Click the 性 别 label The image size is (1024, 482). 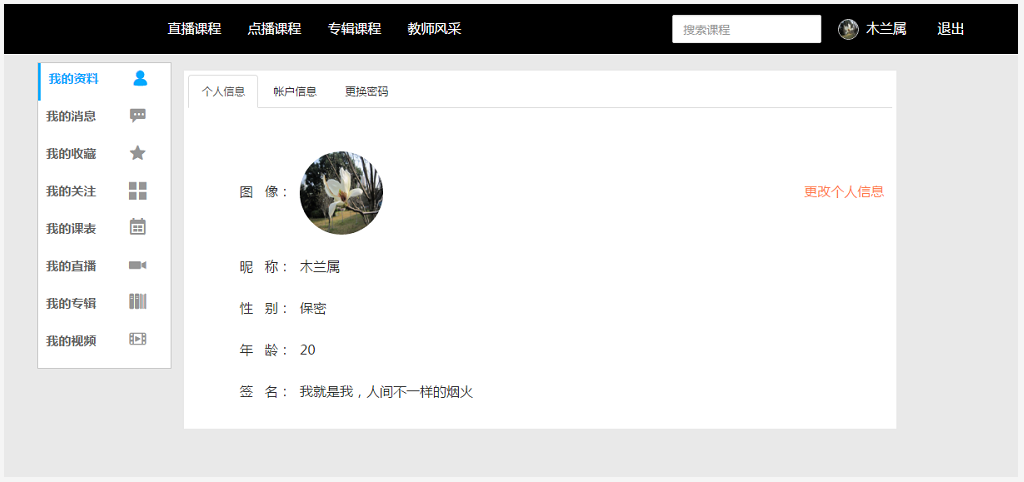pos(263,309)
